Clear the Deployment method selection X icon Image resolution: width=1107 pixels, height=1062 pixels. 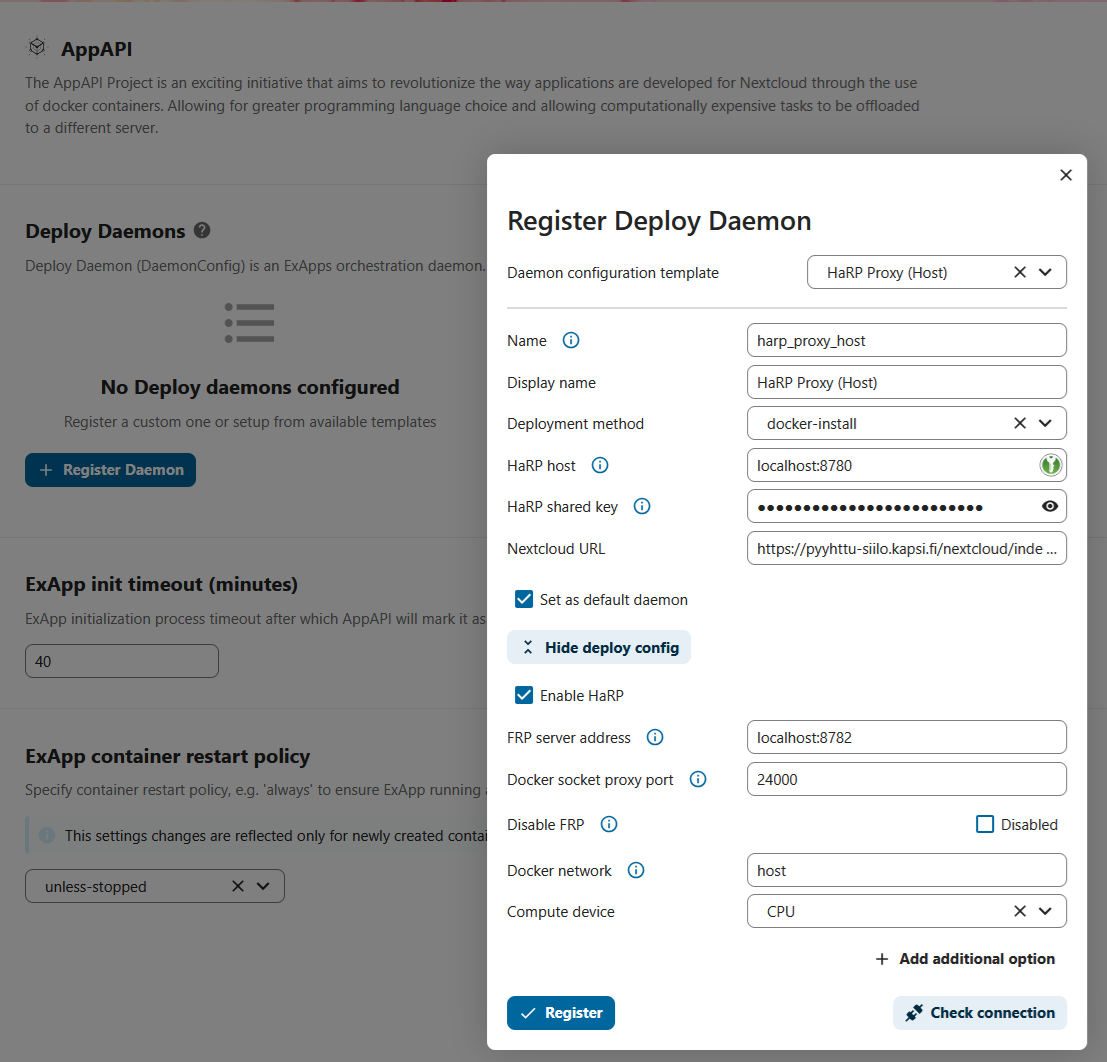1020,423
